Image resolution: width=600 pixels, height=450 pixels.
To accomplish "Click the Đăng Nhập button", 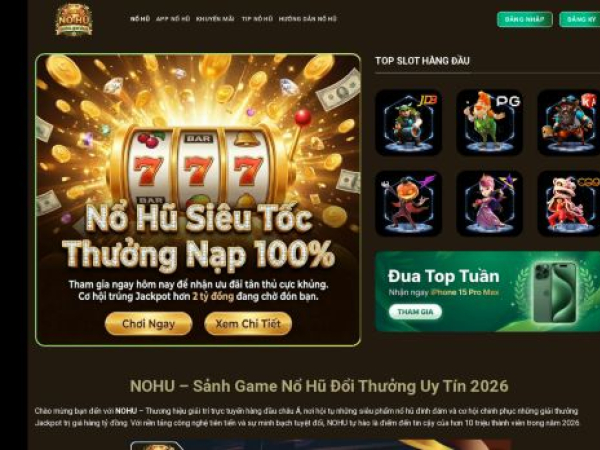I will click(525, 20).
